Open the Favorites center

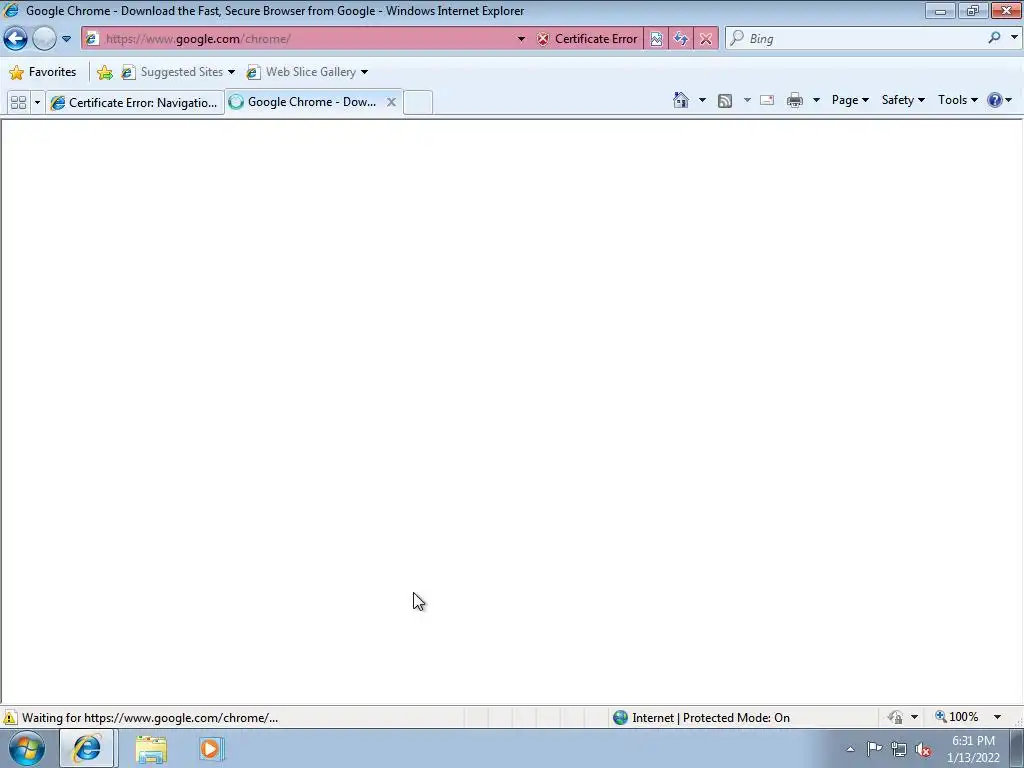tap(43, 72)
